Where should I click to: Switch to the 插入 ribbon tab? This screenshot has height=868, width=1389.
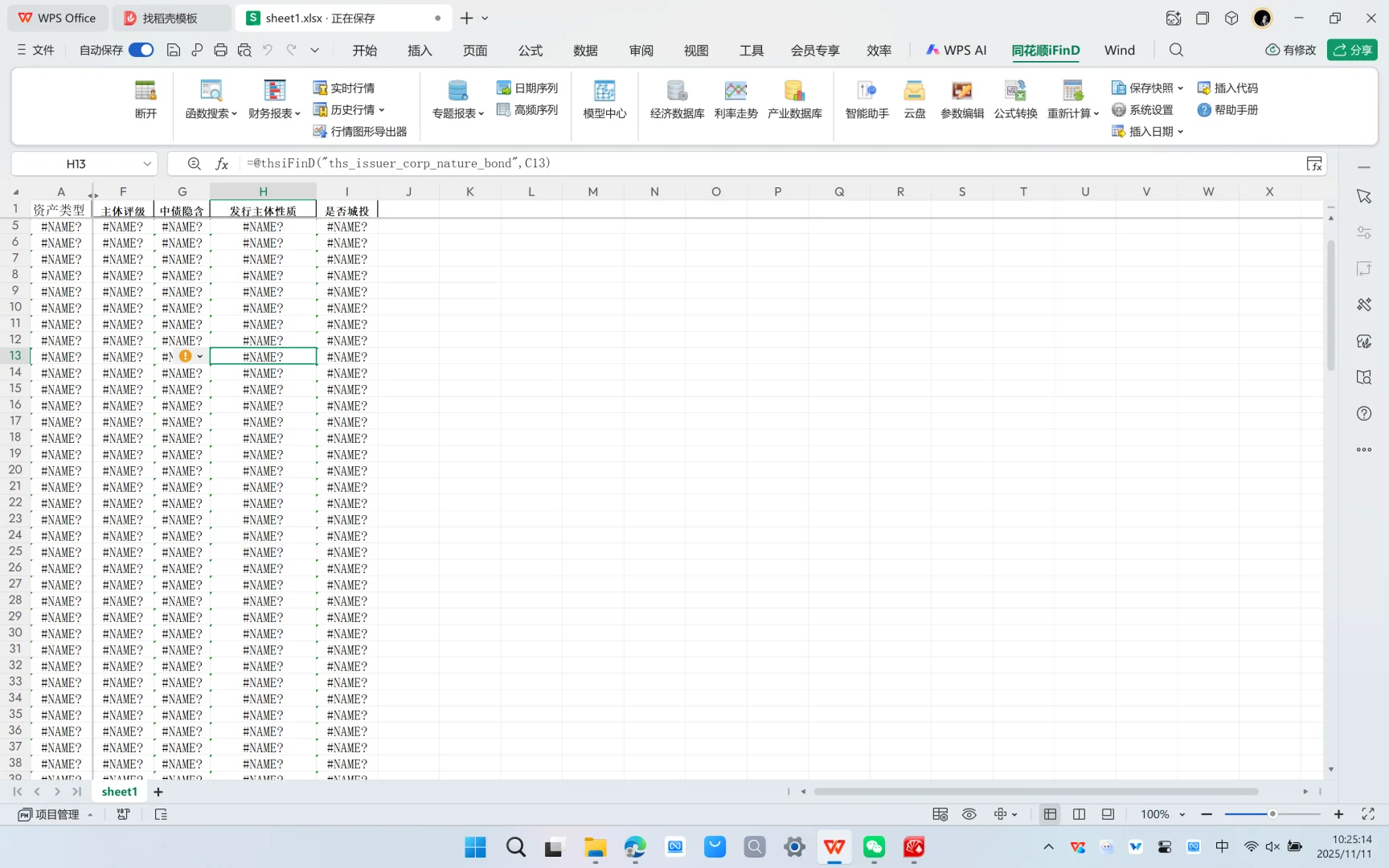[420, 50]
